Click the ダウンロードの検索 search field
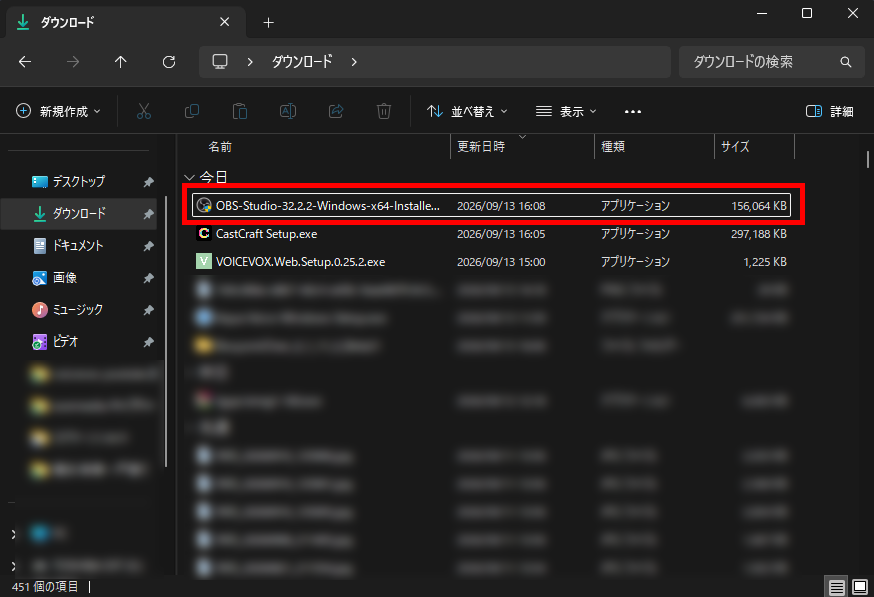The height and width of the screenshot is (597, 874). 771,62
